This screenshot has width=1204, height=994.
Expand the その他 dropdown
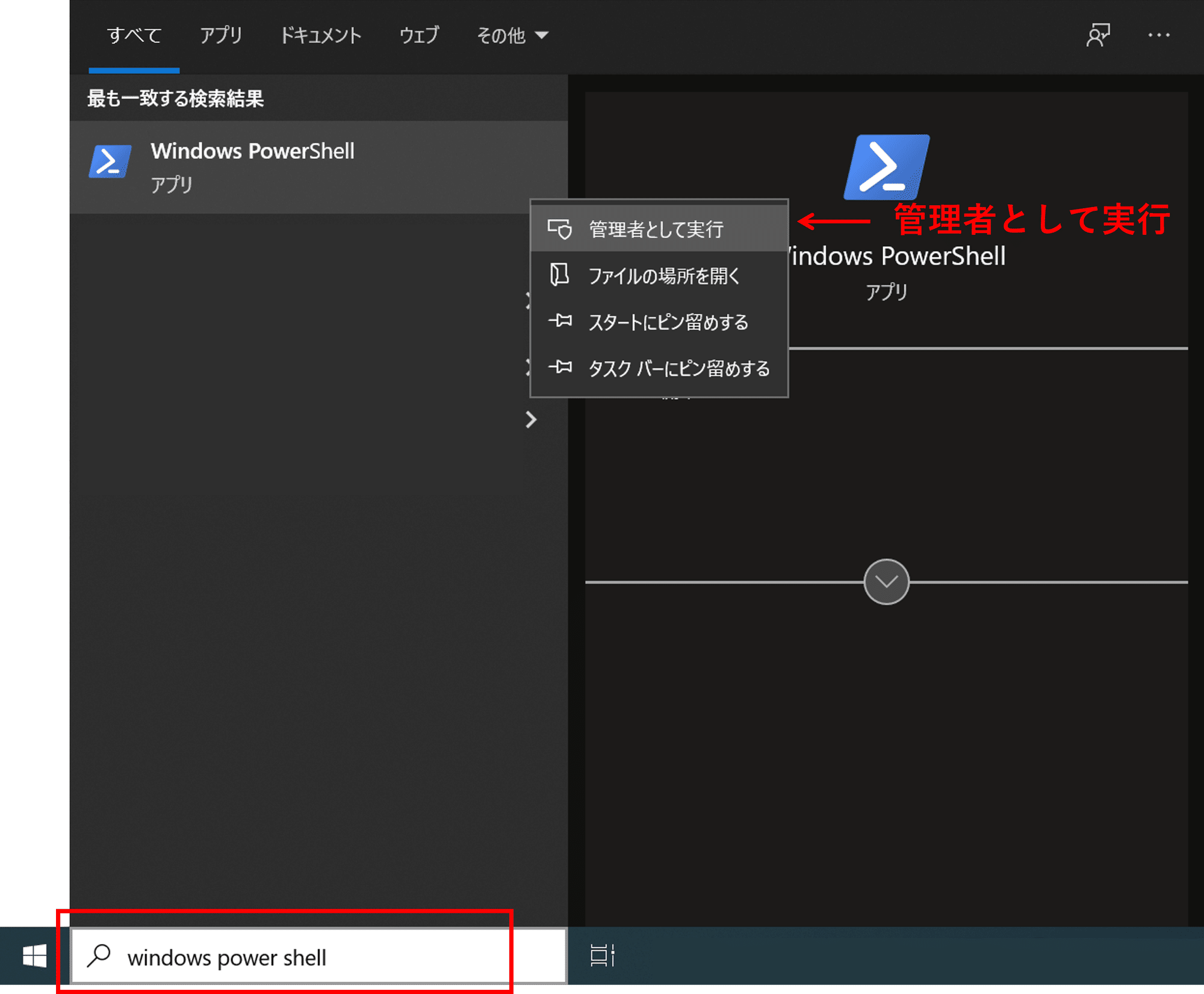point(512,36)
